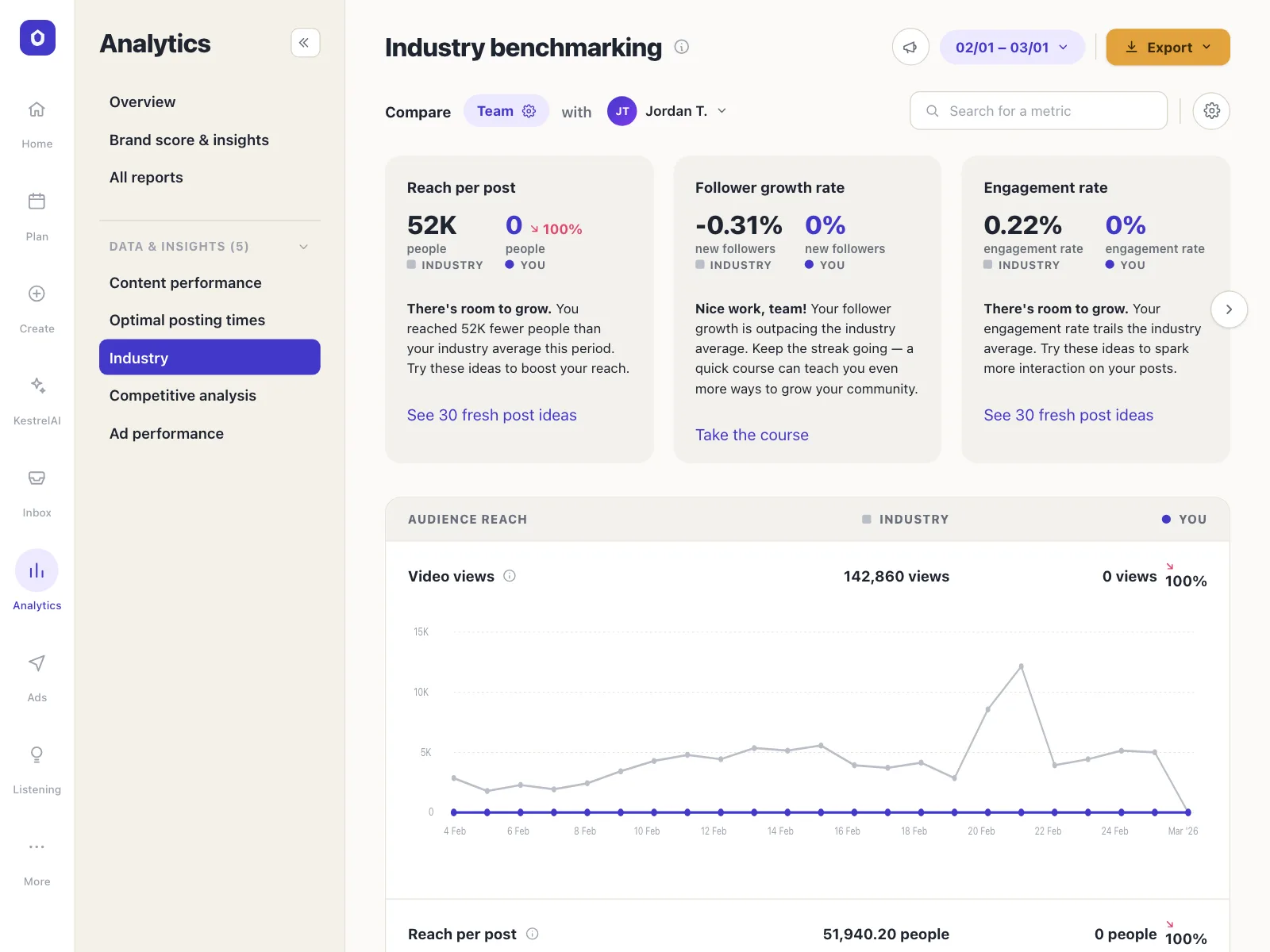The image size is (1270, 952).
Task: Click the -0.31% industry growth value
Action: click(x=739, y=225)
